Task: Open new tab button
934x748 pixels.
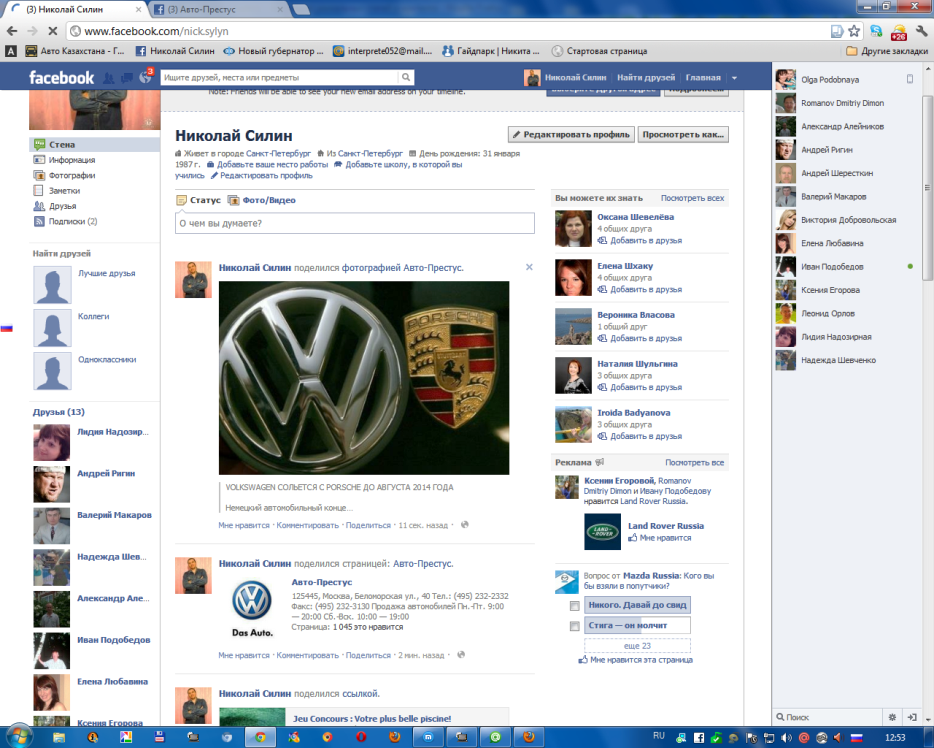Action: 301,9
